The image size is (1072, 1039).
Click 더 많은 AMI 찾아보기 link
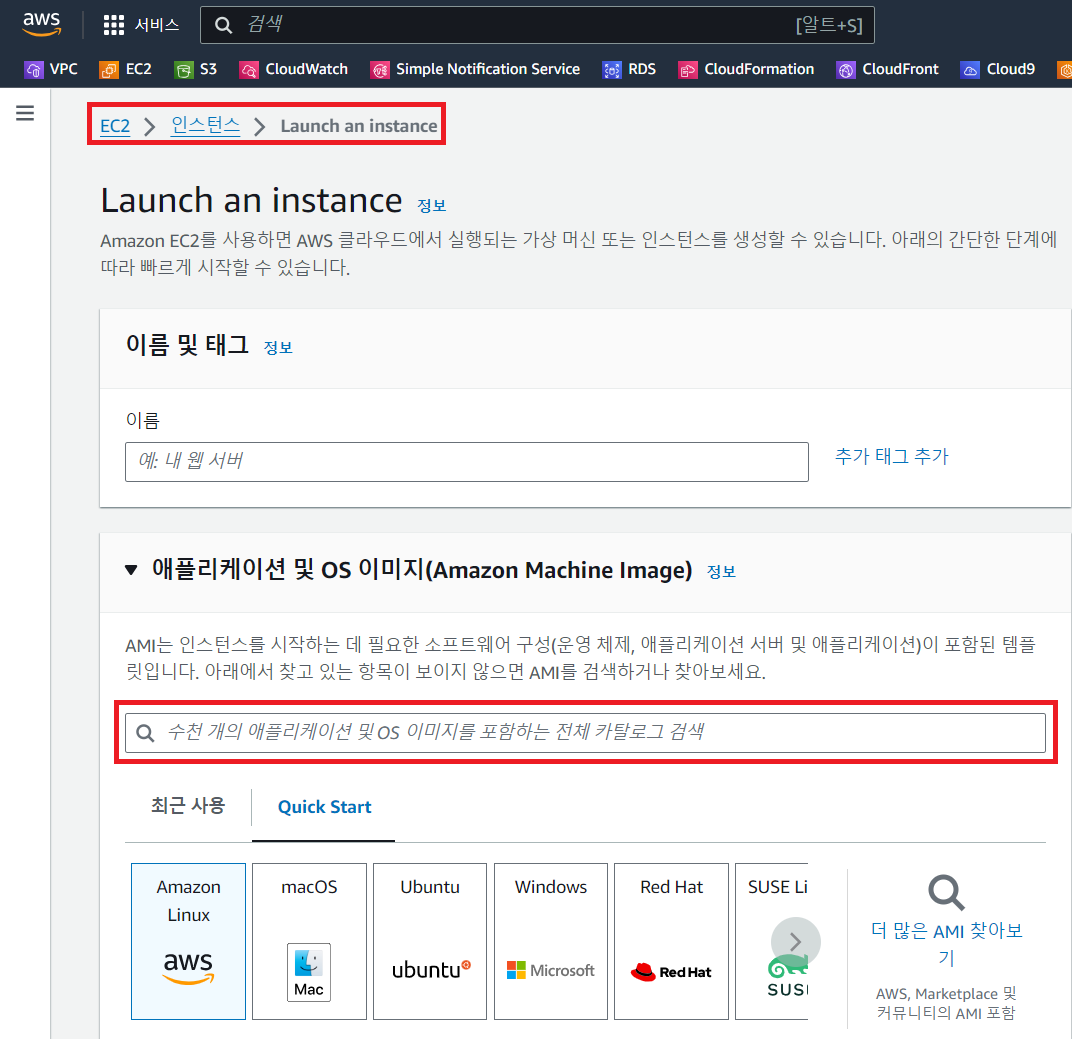[x=946, y=944]
